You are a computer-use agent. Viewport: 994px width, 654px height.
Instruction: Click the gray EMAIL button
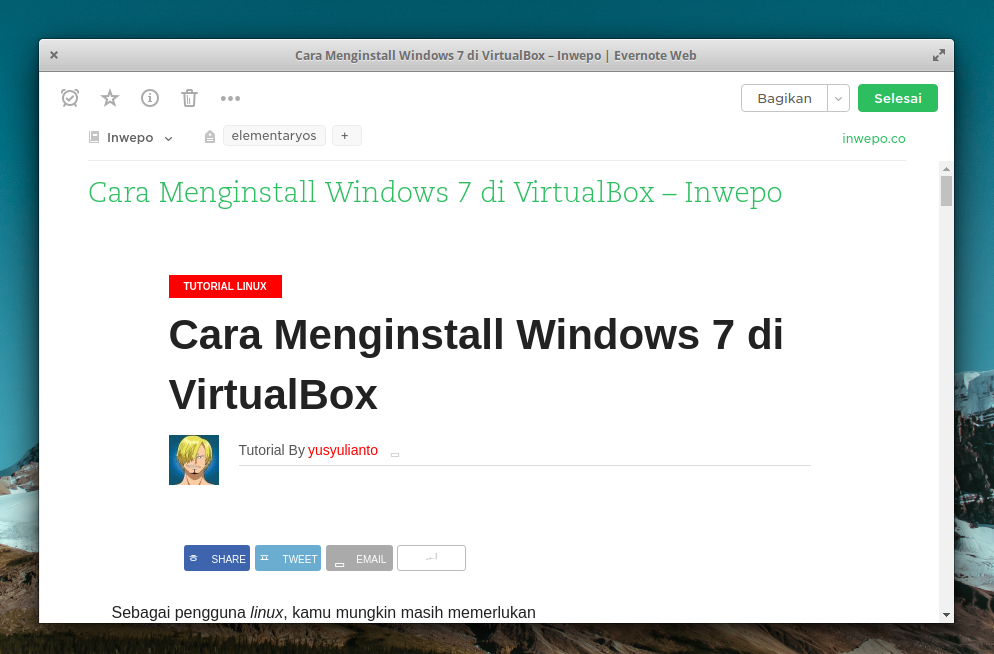click(x=359, y=558)
